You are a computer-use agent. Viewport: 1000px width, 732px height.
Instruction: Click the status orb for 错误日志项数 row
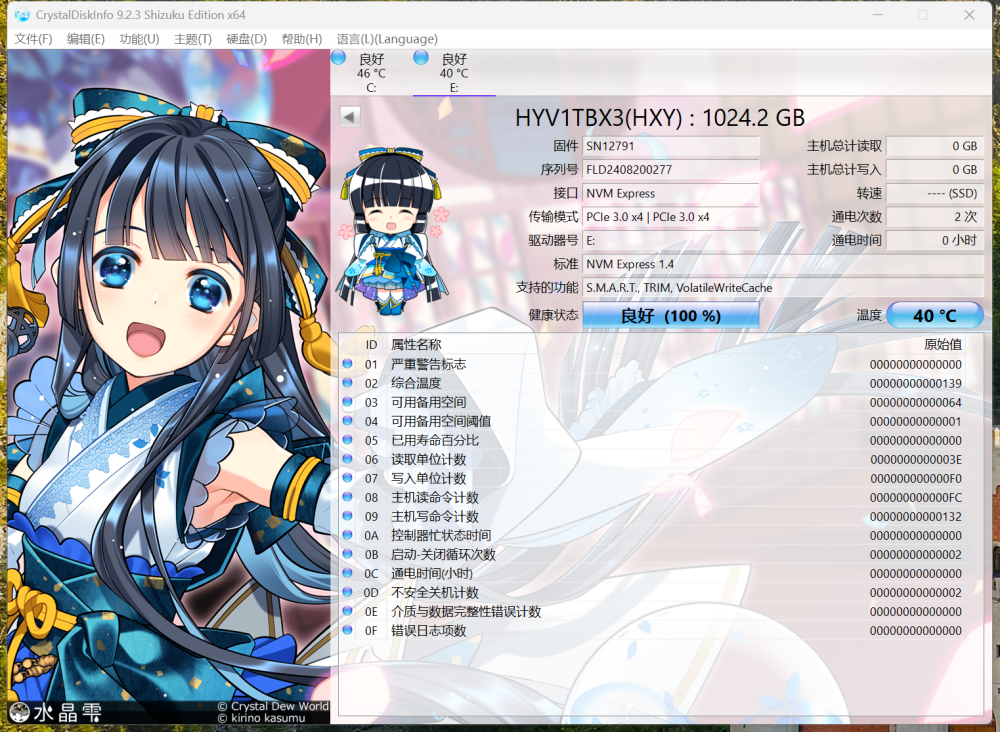[x=348, y=631]
